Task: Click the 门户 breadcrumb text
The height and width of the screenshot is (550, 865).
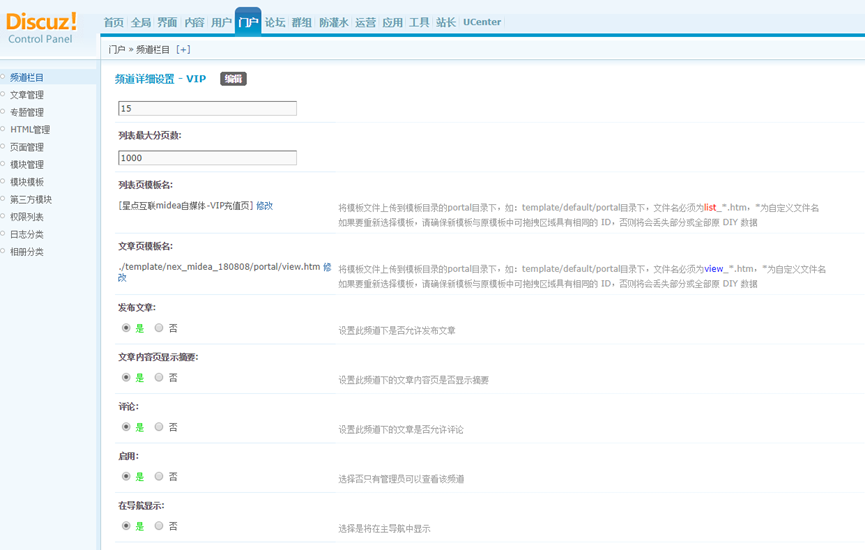Action: 117,50
